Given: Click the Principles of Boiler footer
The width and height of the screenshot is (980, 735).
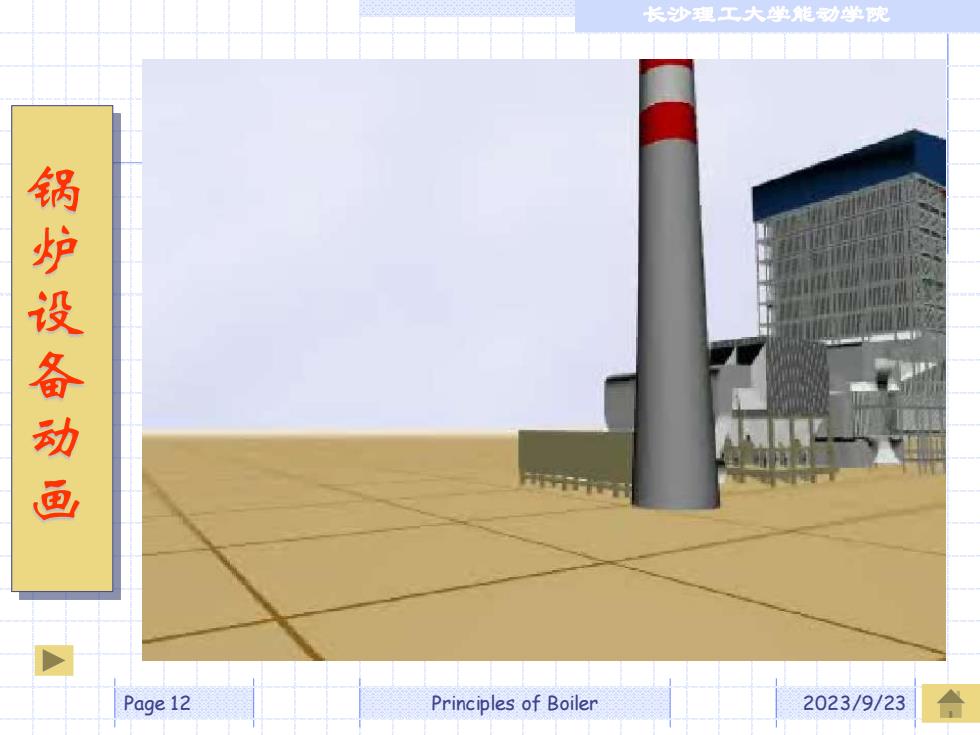Looking at the screenshot, I should pos(514,703).
